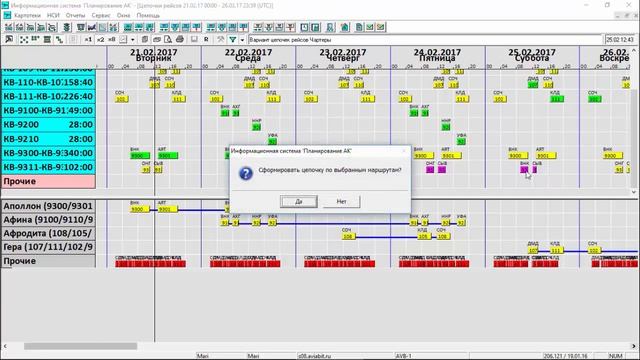Select the КВ-9311-КВ-9 102:00 row
The width and height of the screenshot is (640, 360).
pos(48,167)
